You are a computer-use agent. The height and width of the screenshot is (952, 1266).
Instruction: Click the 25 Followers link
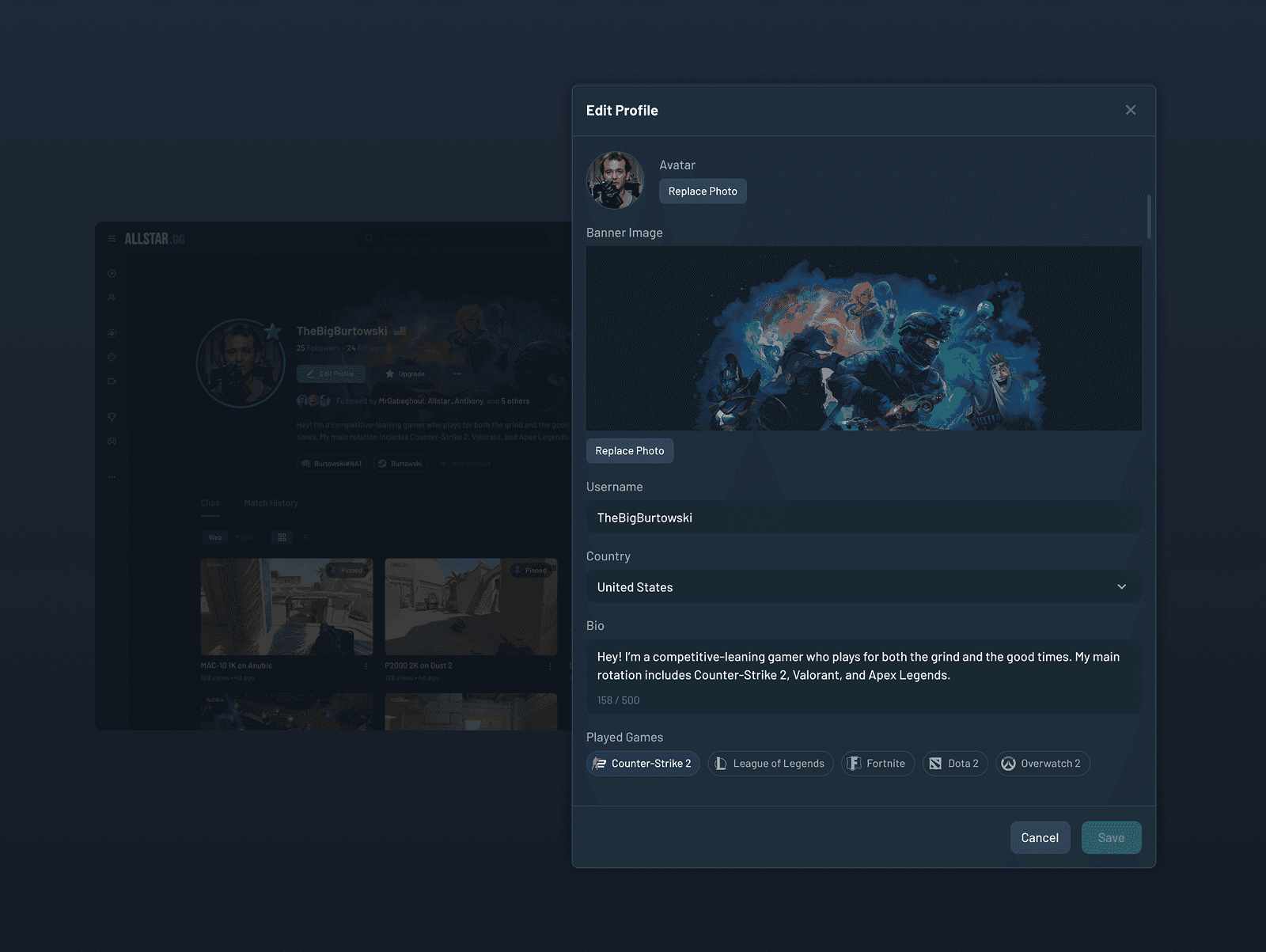318,348
